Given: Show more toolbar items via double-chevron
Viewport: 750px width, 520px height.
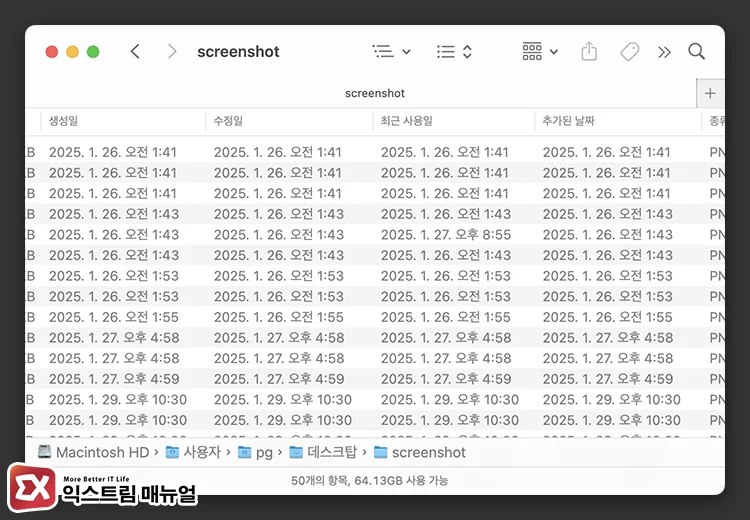Looking at the screenshot, I should click(x=664, y=52).
